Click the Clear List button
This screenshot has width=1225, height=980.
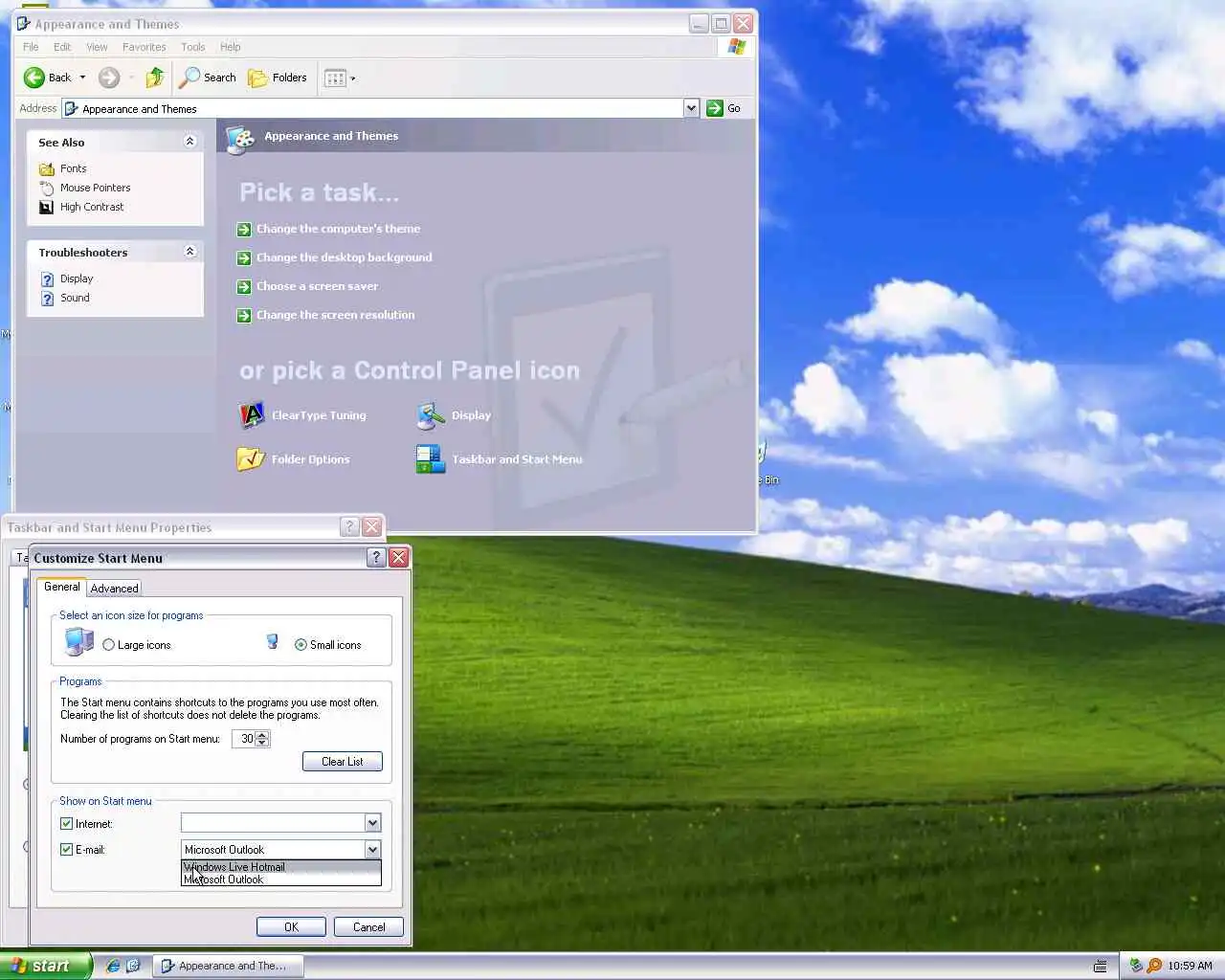click(343, 762)
